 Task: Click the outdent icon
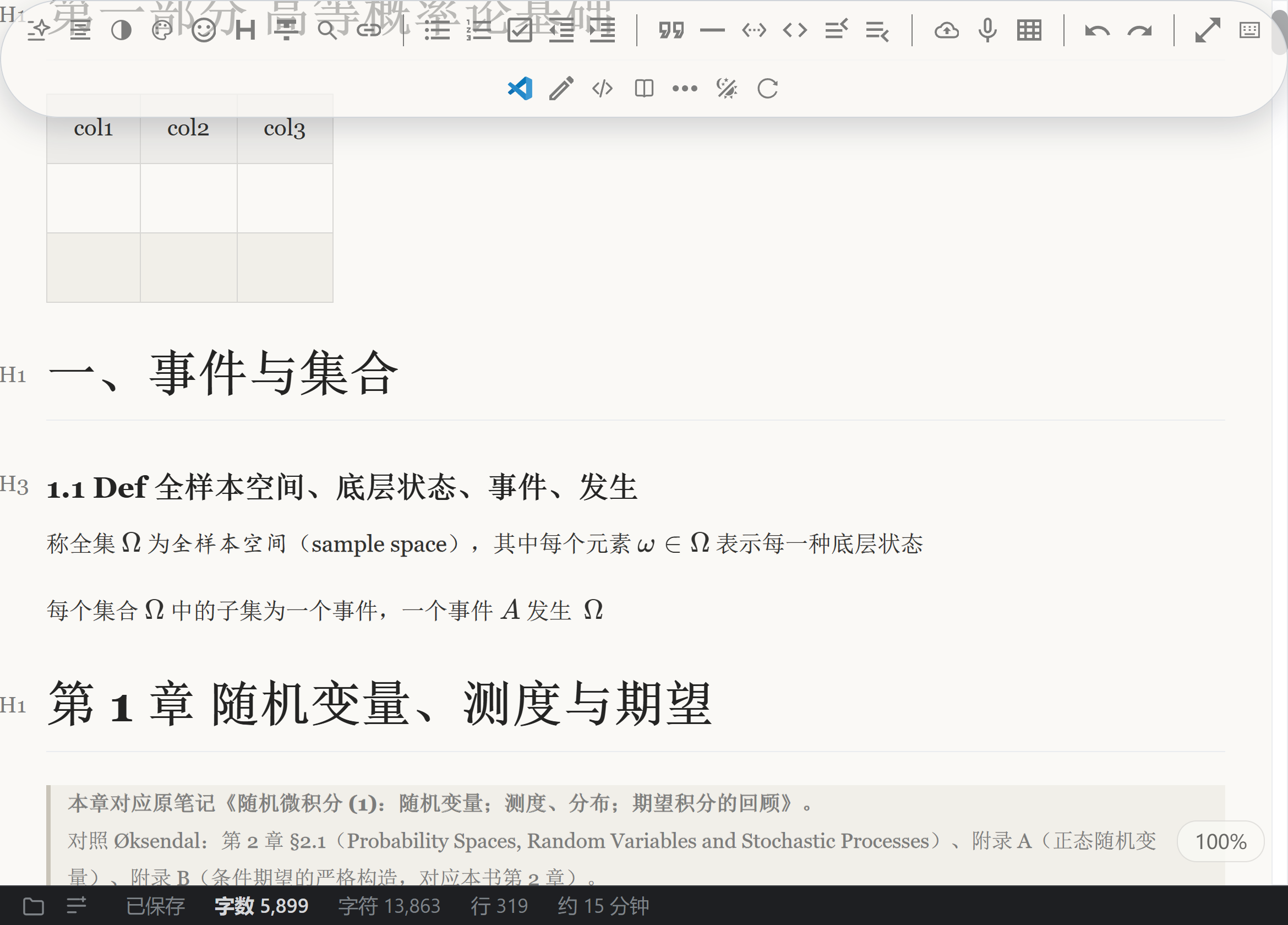click(561, 30)
